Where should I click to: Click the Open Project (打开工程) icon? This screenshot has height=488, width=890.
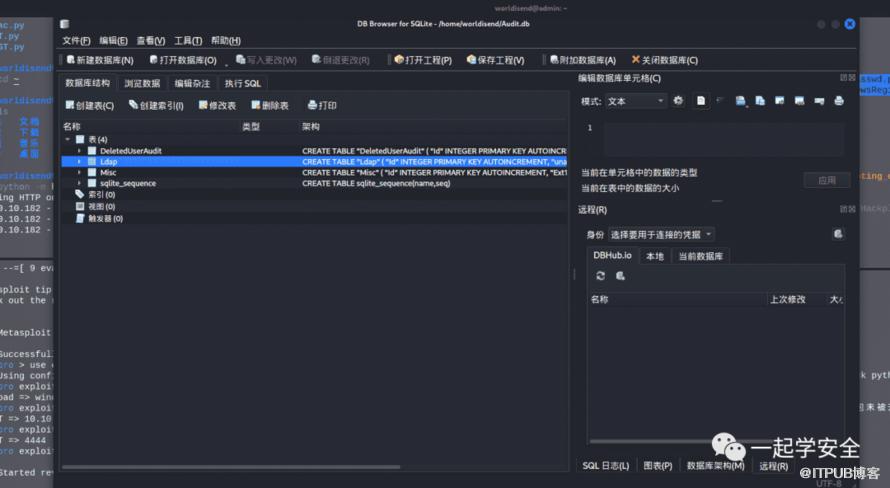398,60
